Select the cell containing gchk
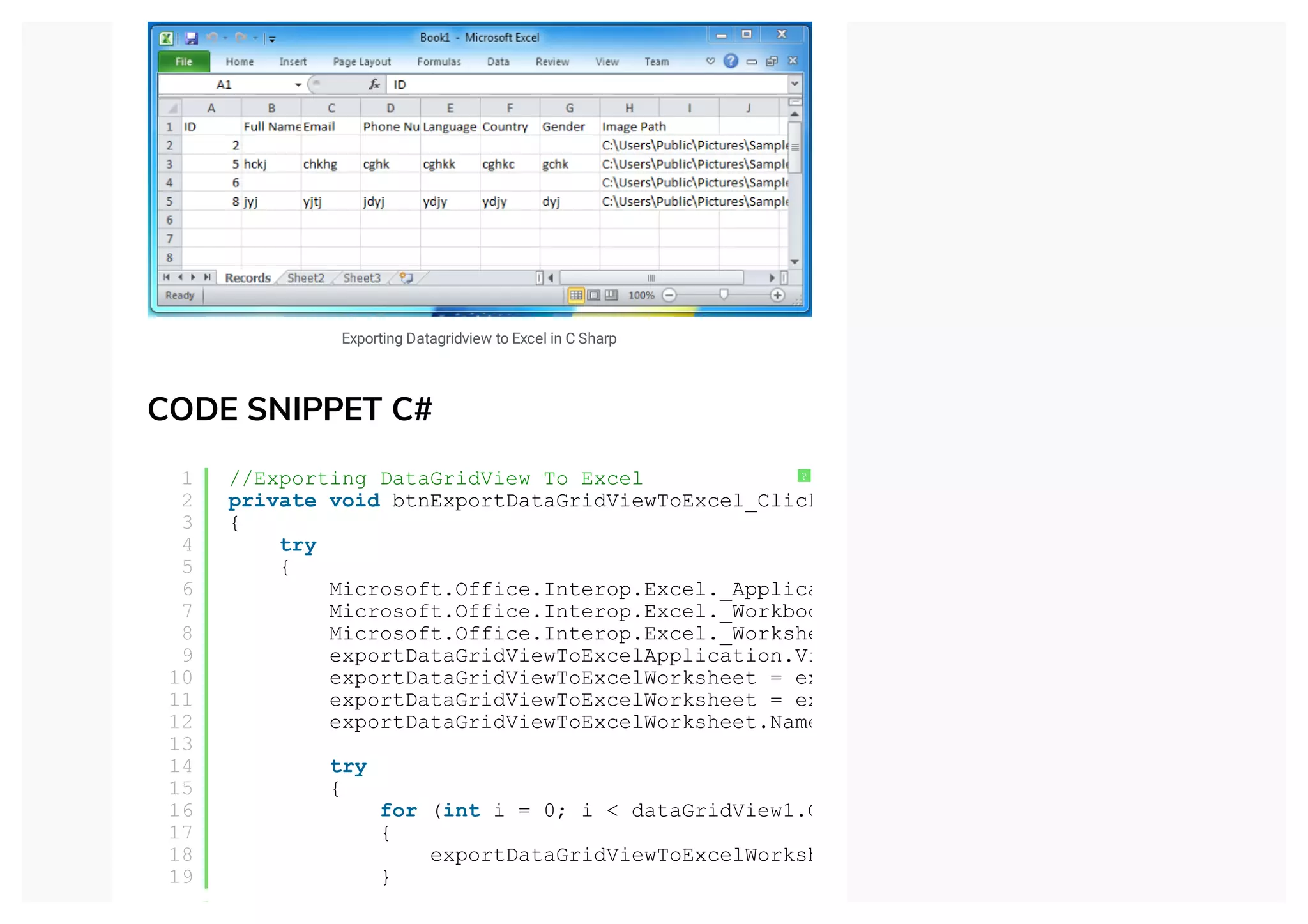This screenshot has height=924, width=1308. 570,164
